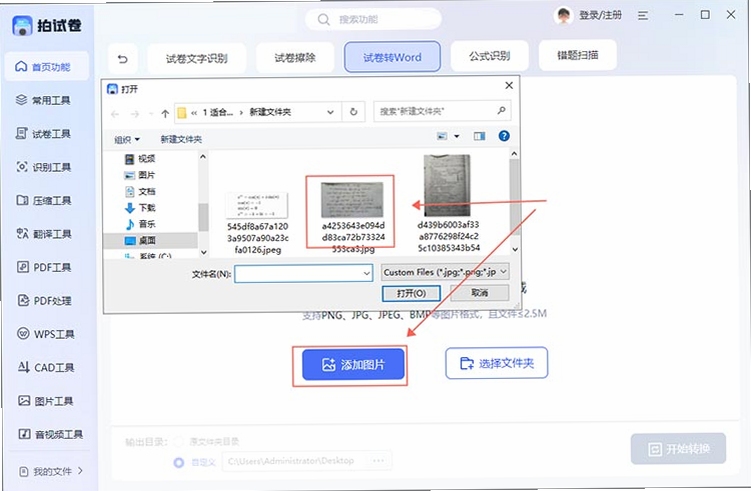
Task: Click the 登录/注册 link
Action: 601,15
